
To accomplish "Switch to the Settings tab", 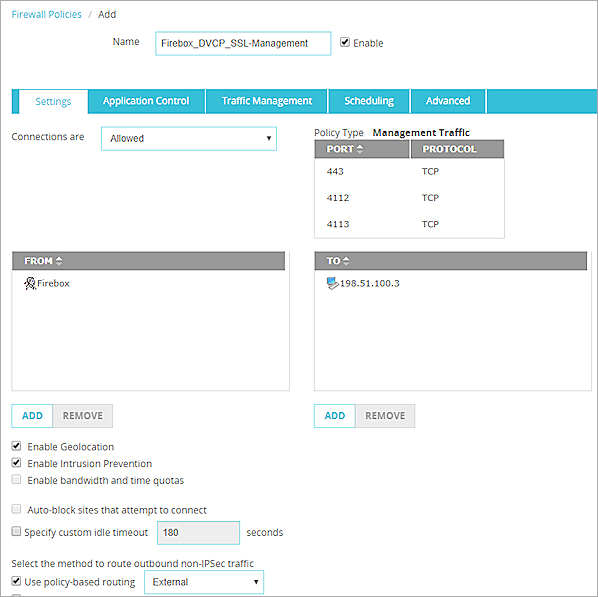I will (53, 101).
